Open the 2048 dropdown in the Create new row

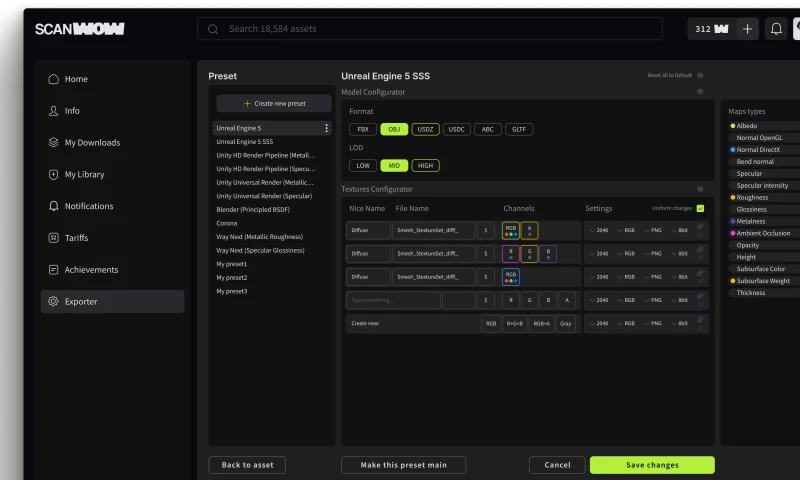coord(599,323)
